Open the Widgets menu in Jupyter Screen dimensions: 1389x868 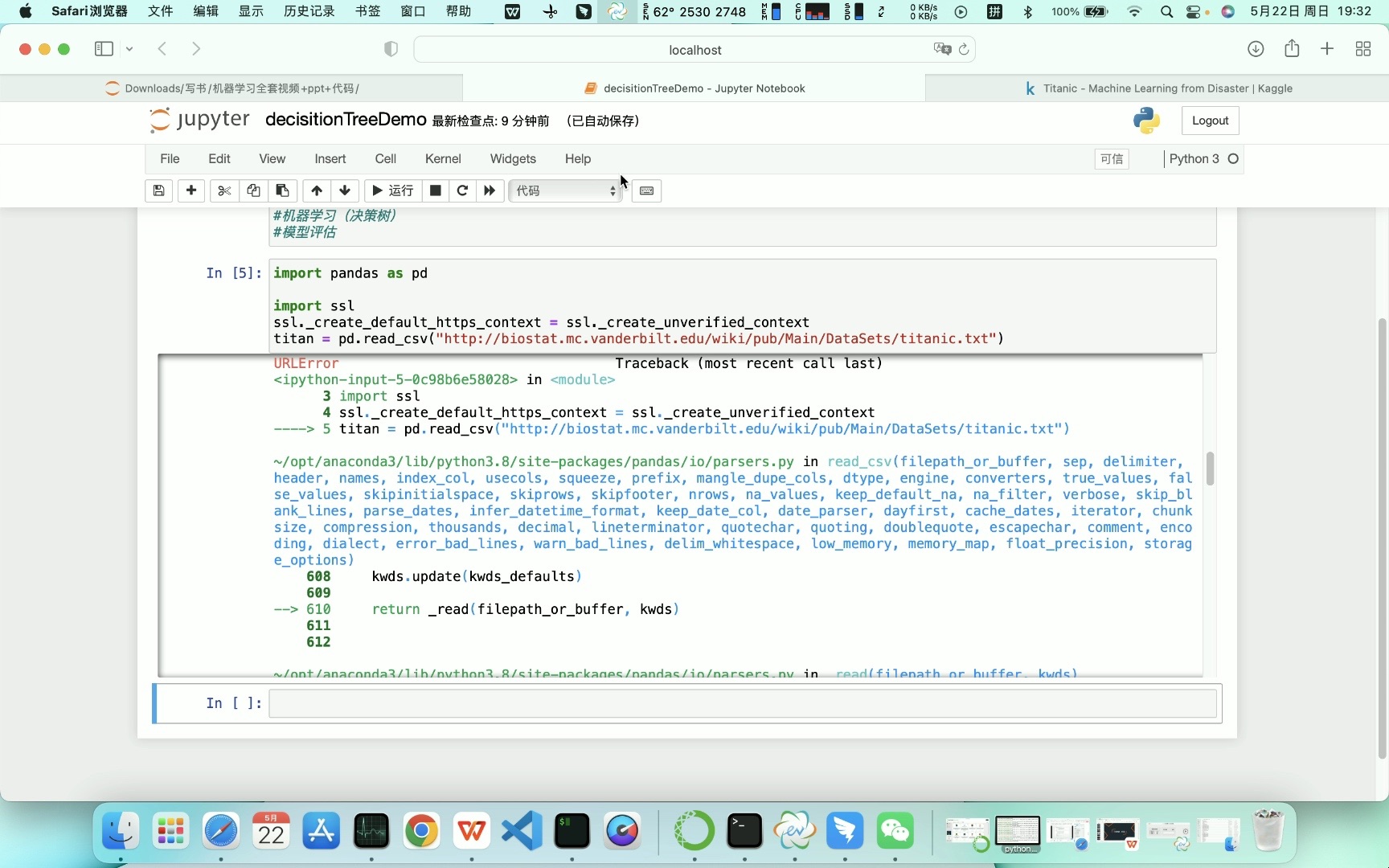point(513,158)
